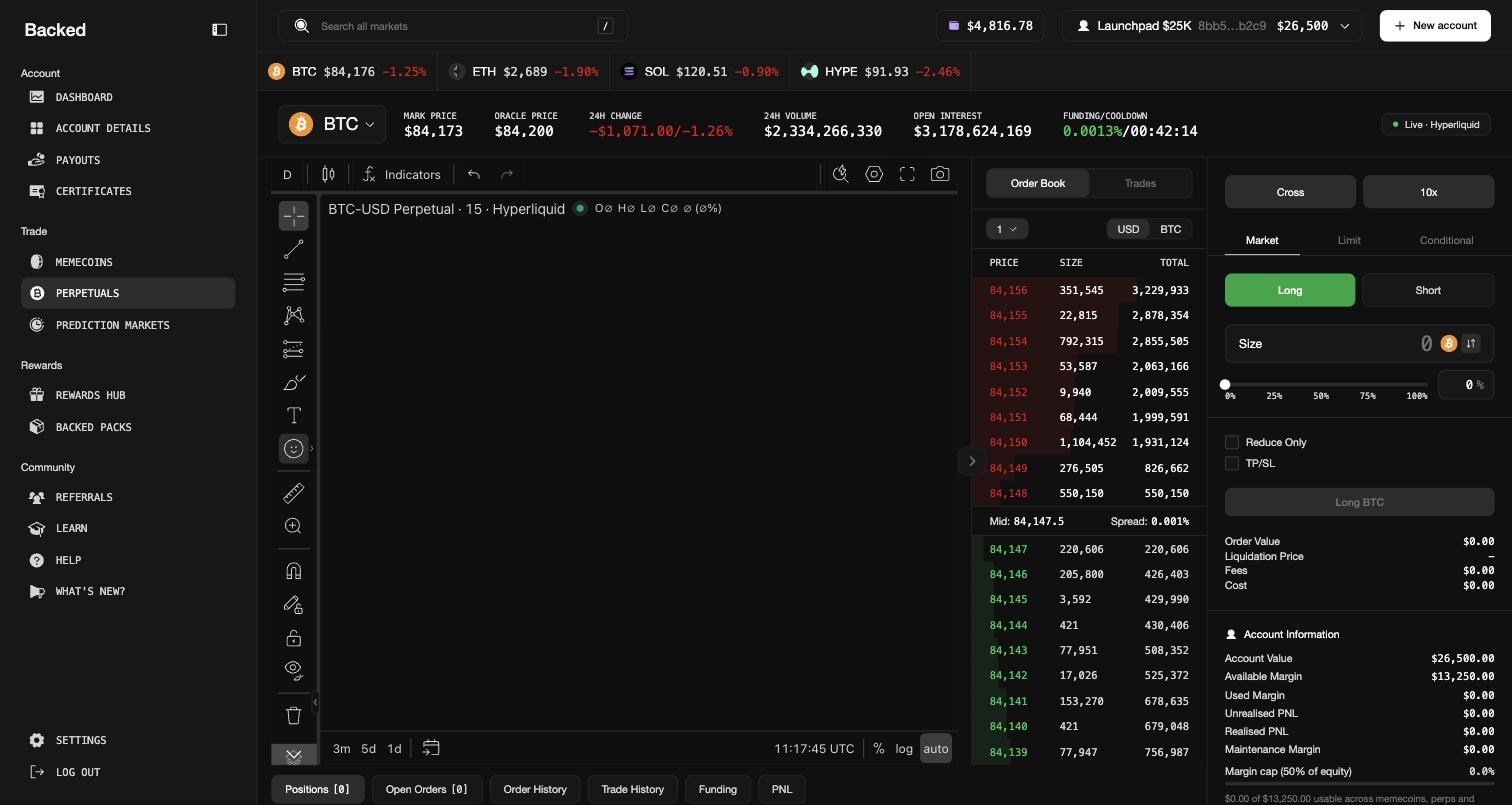Select the ruler measure tool
The height and width of the screenshot is (805, 1512).
(293, 493)
